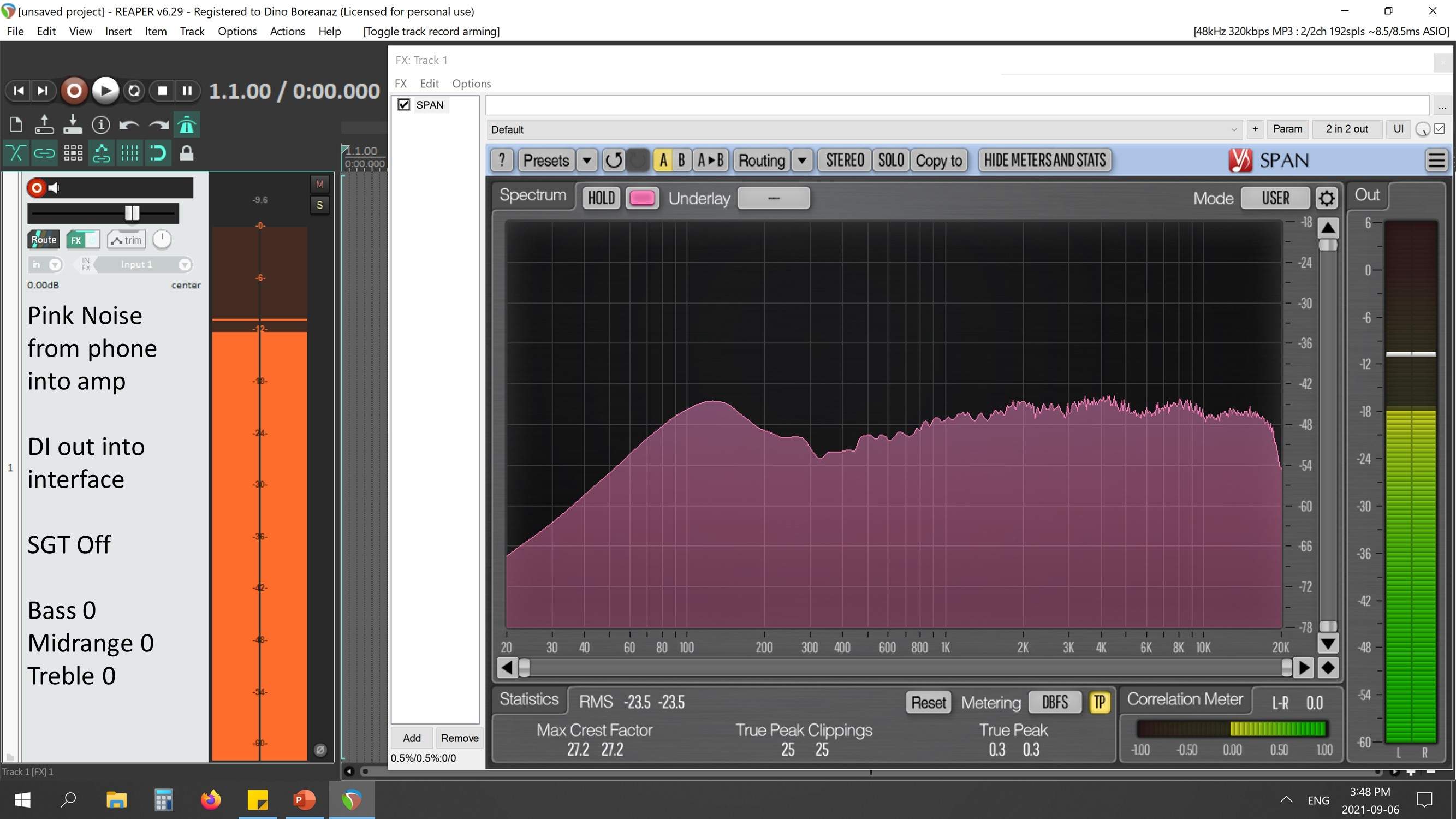
Task: Go to project end transport button
Action: 43,91
